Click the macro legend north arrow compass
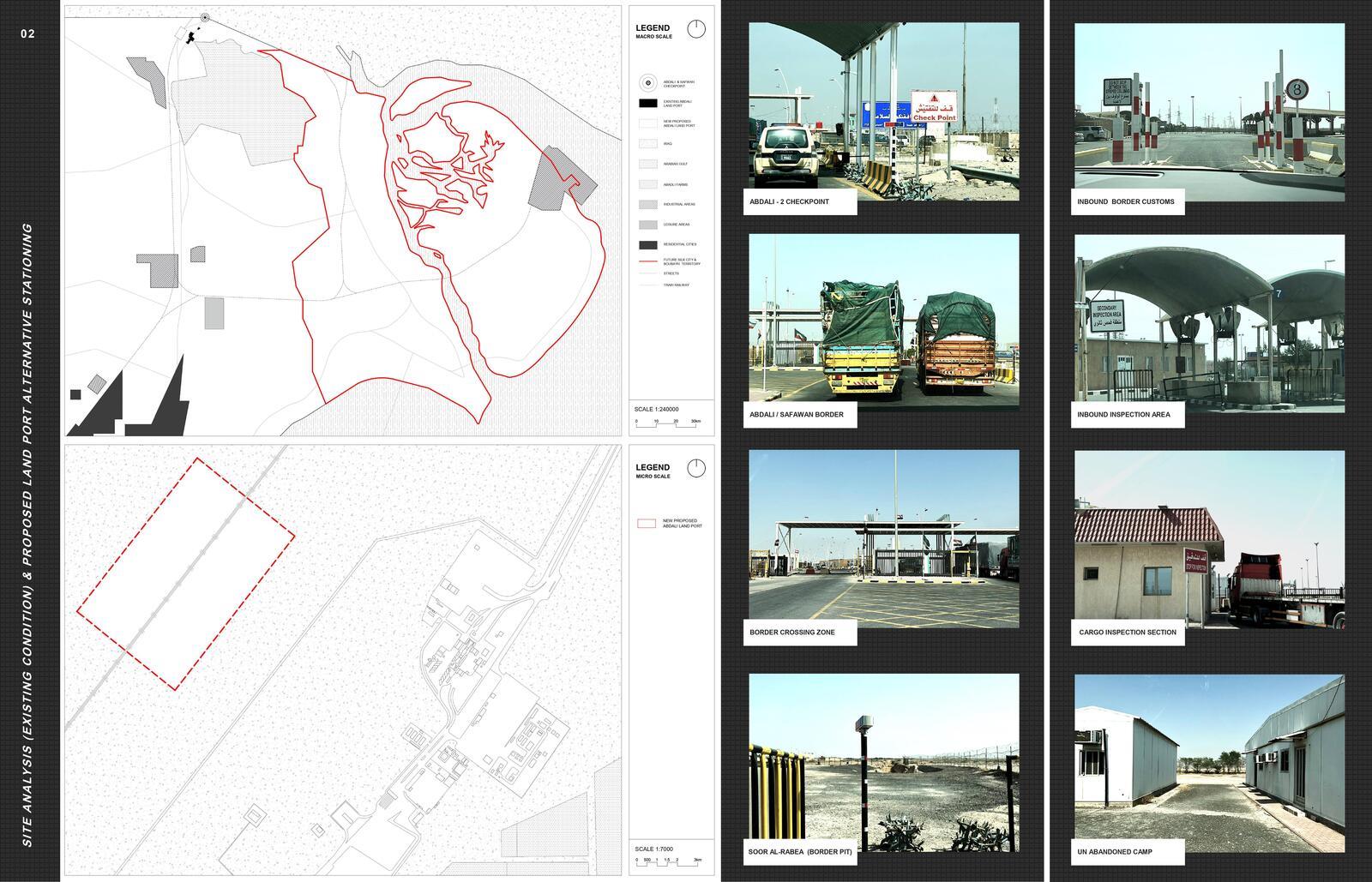The image size is (1372, 882). pyautogui.click(x=696, y=29)
